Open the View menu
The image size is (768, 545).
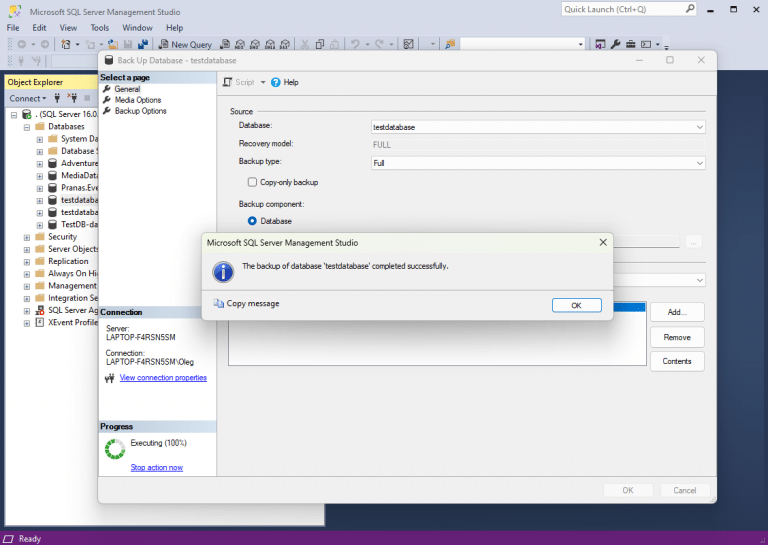point(68,28)
